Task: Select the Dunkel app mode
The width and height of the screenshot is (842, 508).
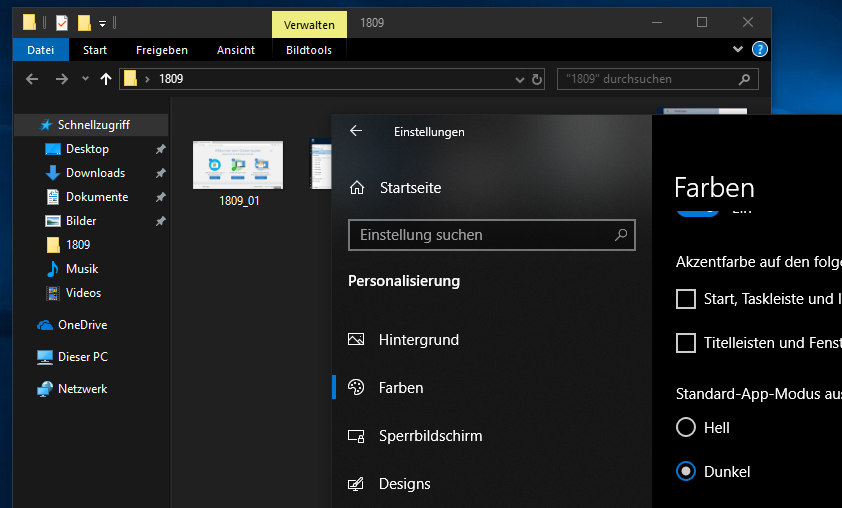Action: pos(686,471)
